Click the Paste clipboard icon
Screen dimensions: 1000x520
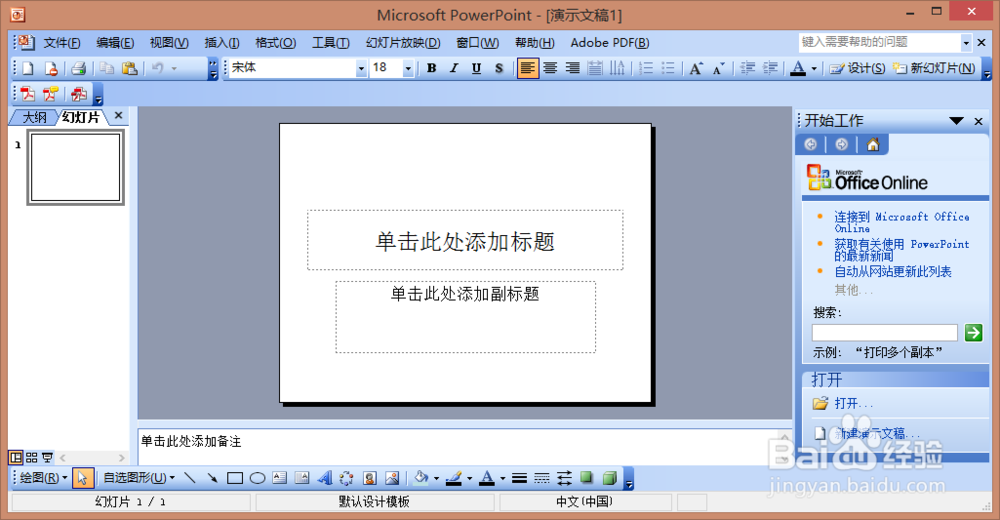pyautogui.click(x=129, y=68)
